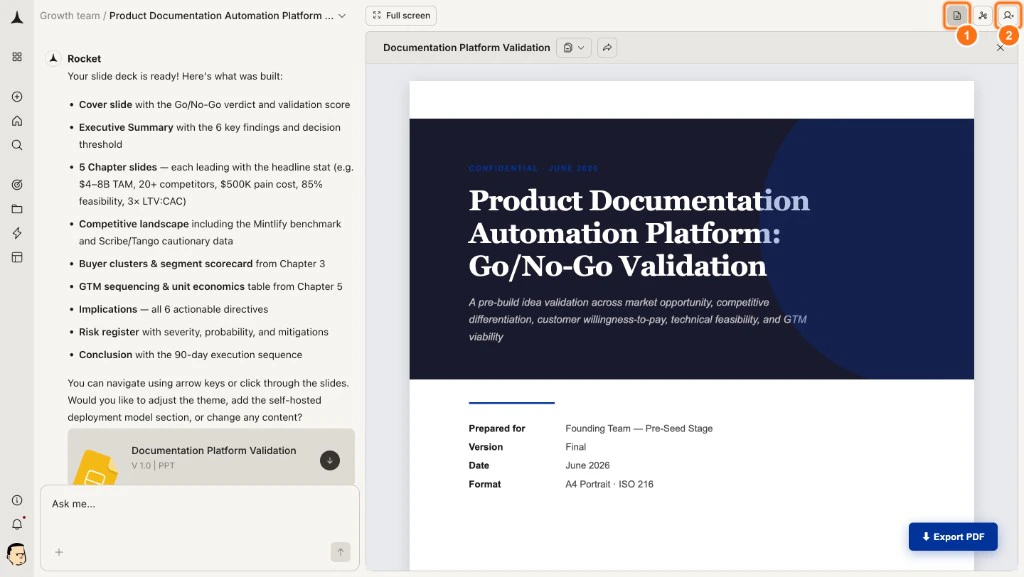This screenshot has height=577, width=1024.
Task: Click the lightning automations icon in sidebar
Action: click(16, 233)
